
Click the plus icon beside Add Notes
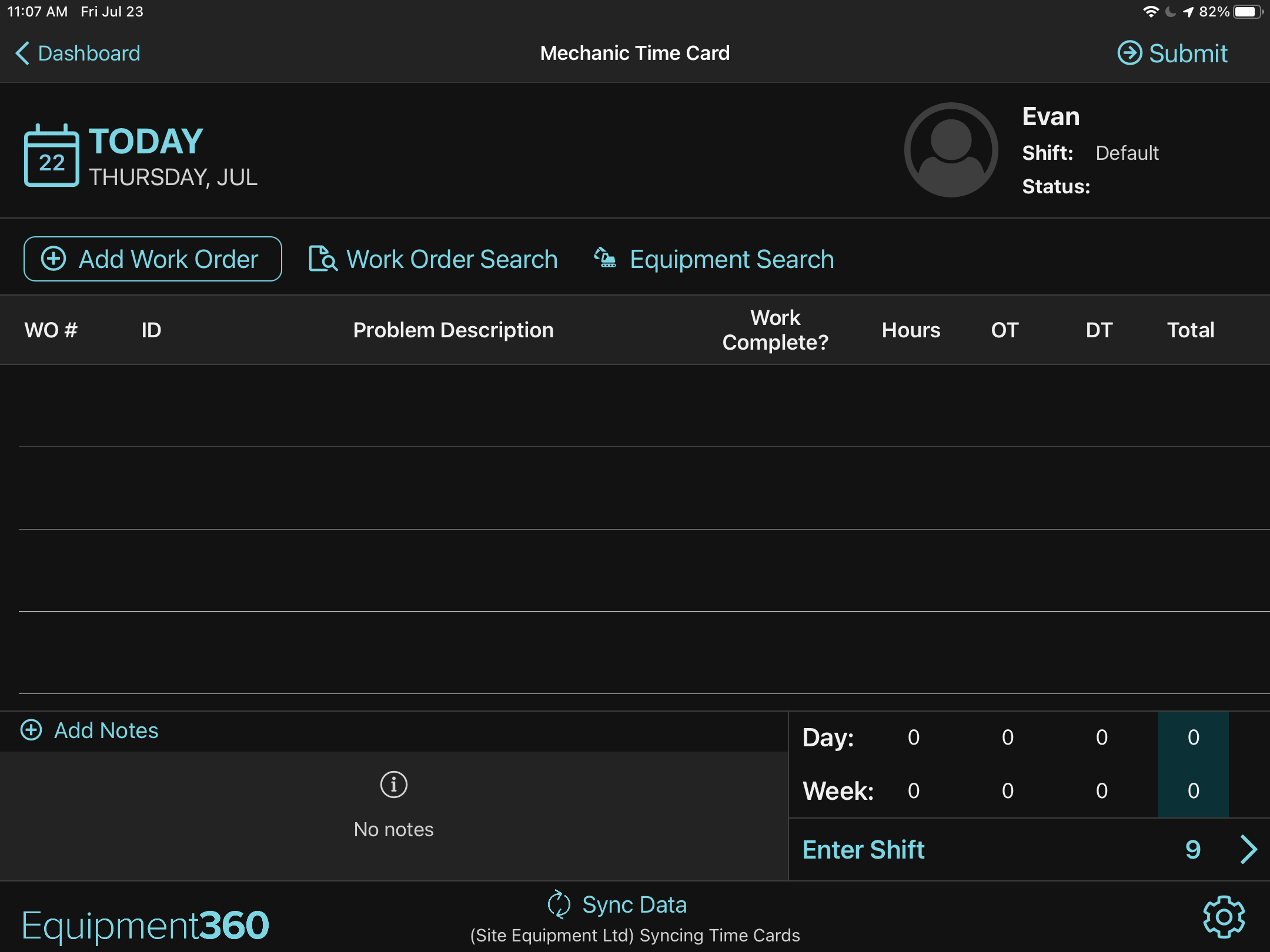coord(31,730)
